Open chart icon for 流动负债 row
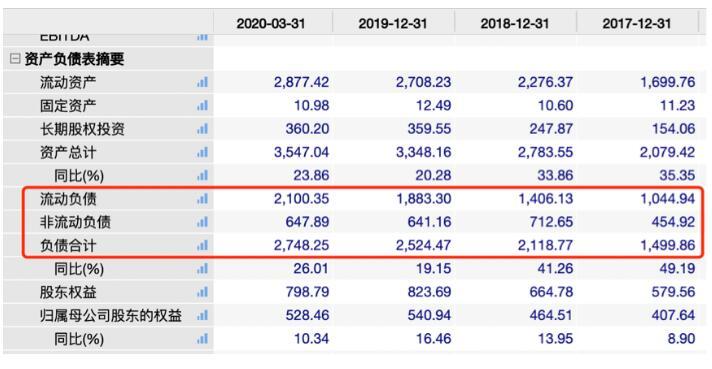Viewport: 712px width, 369px height. tap(203, 198)
